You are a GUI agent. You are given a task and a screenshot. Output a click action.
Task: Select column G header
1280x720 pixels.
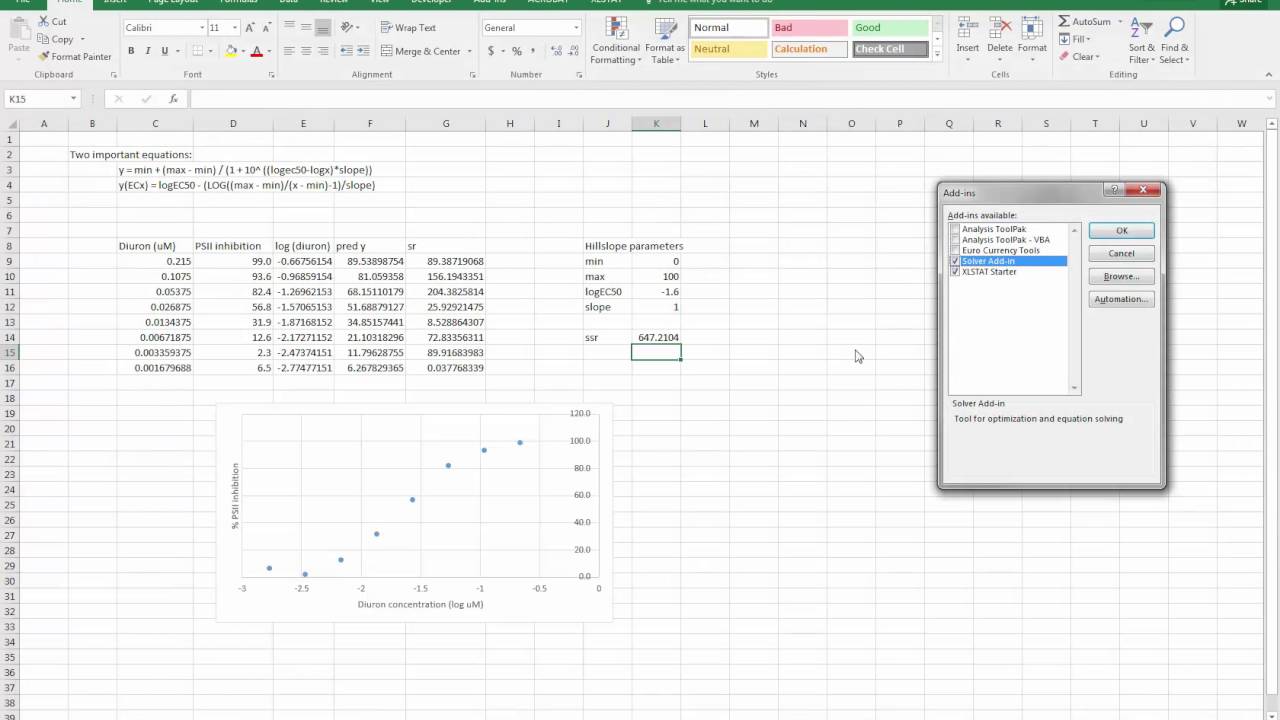coord(446,124)
